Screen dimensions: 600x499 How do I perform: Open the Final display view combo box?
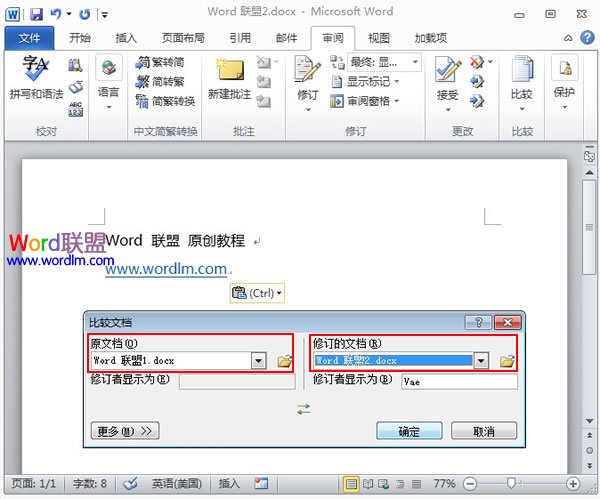(384, 62)
